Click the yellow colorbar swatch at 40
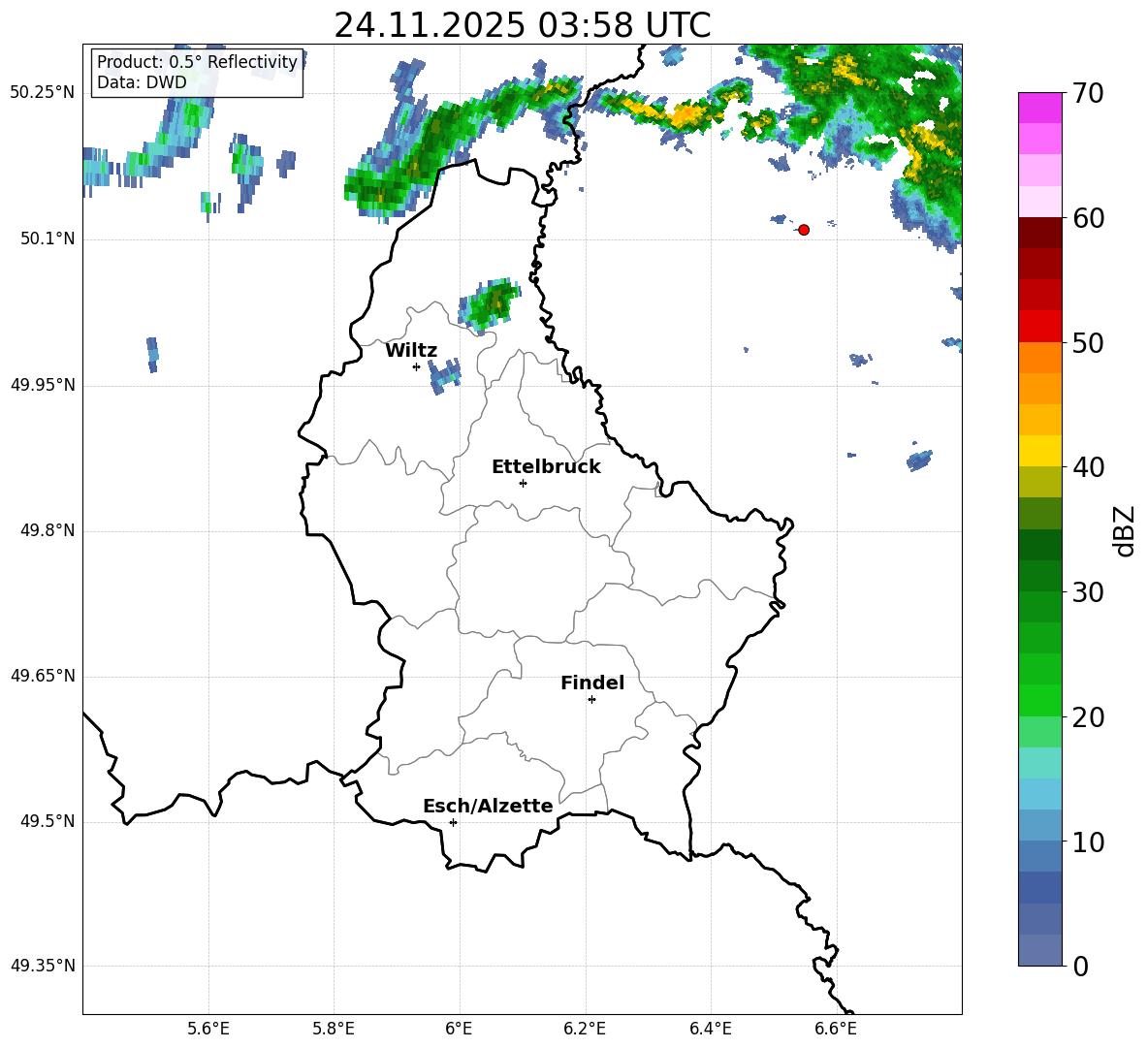The height and width of the screenshot is (1048, 1148). pos(1039,451)
